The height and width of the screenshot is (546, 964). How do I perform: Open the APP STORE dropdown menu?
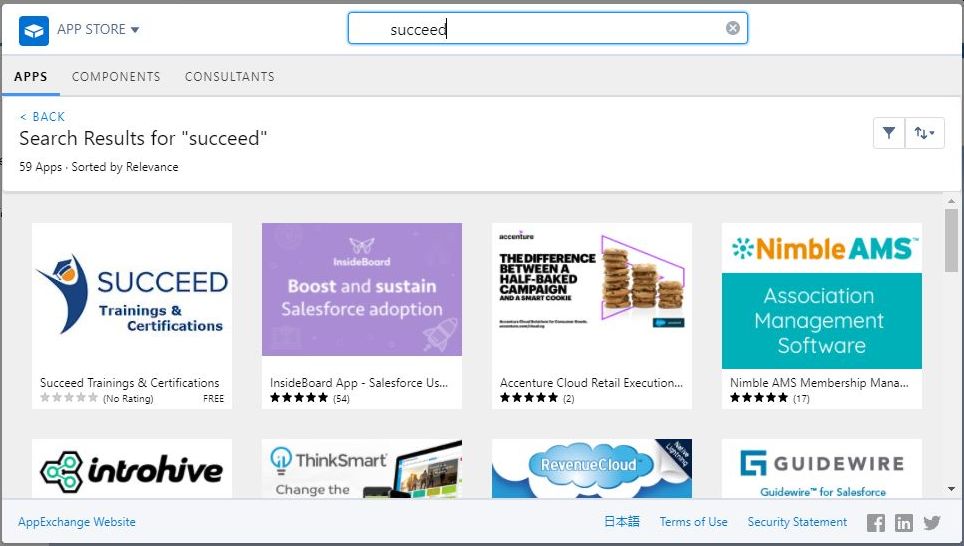pyautogui.click(x=98, y=30)
